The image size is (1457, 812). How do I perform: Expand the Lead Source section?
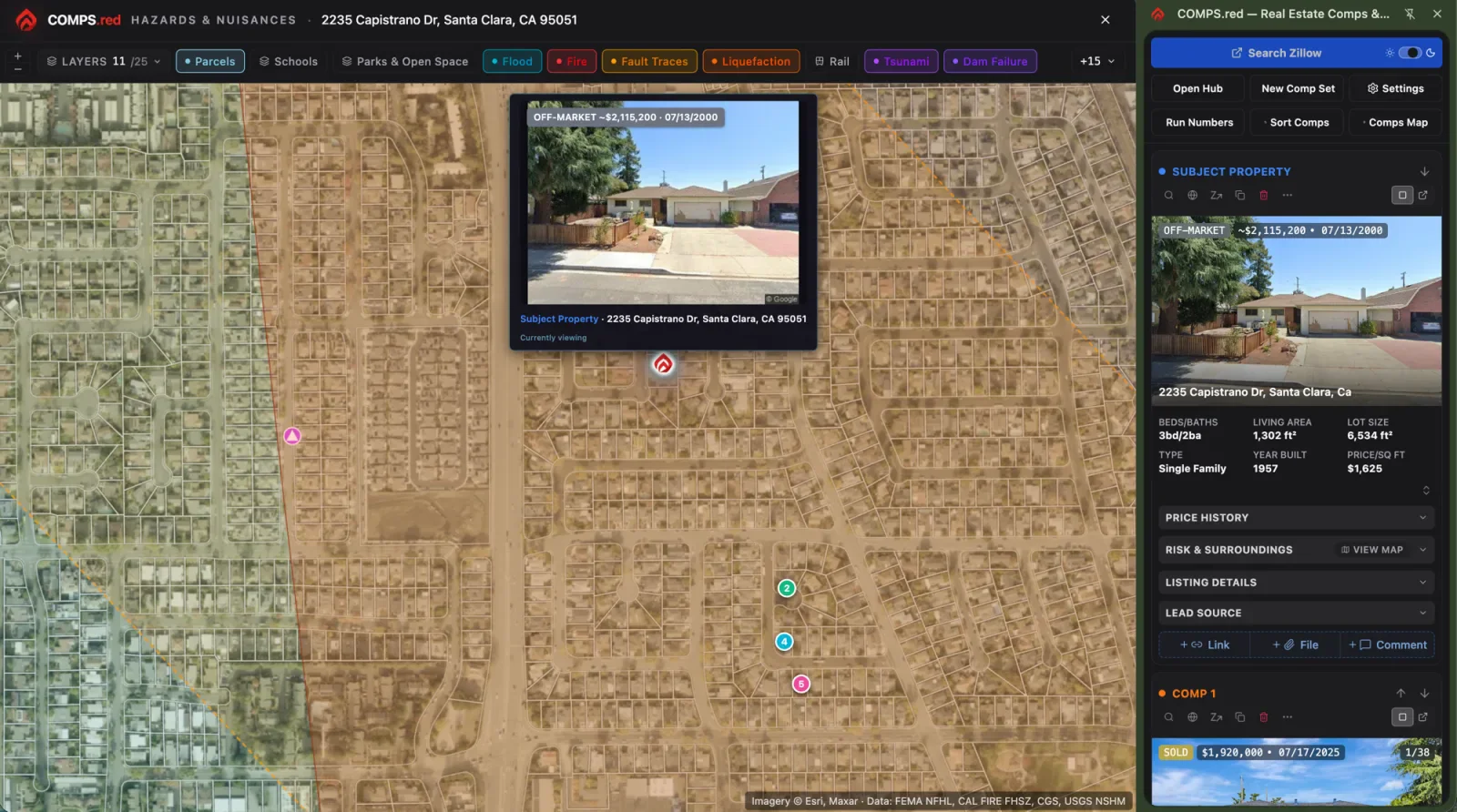pyautogui.click(x=1296, y=613)
